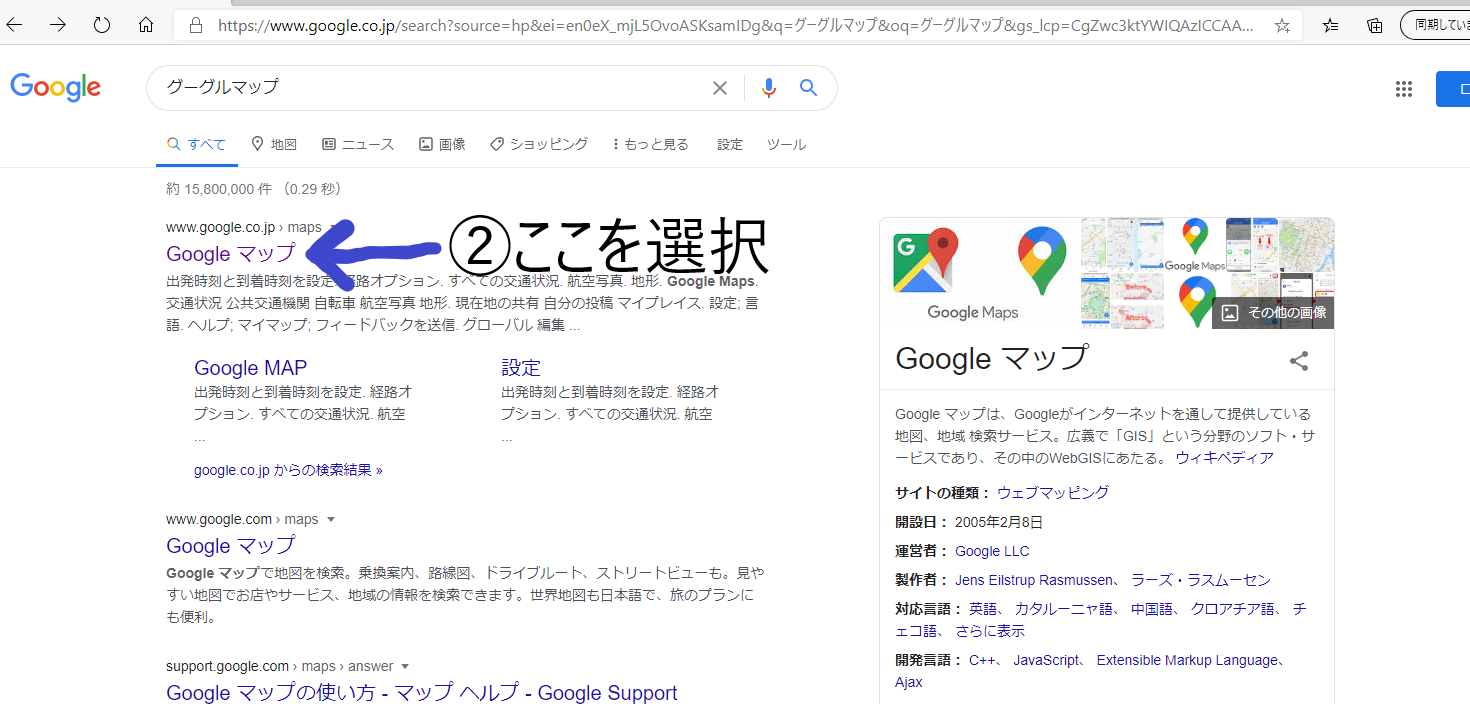This screenshot has height=704, width=1470.
Task: Open the favorites list icon
Action: tap(1330, 26)
